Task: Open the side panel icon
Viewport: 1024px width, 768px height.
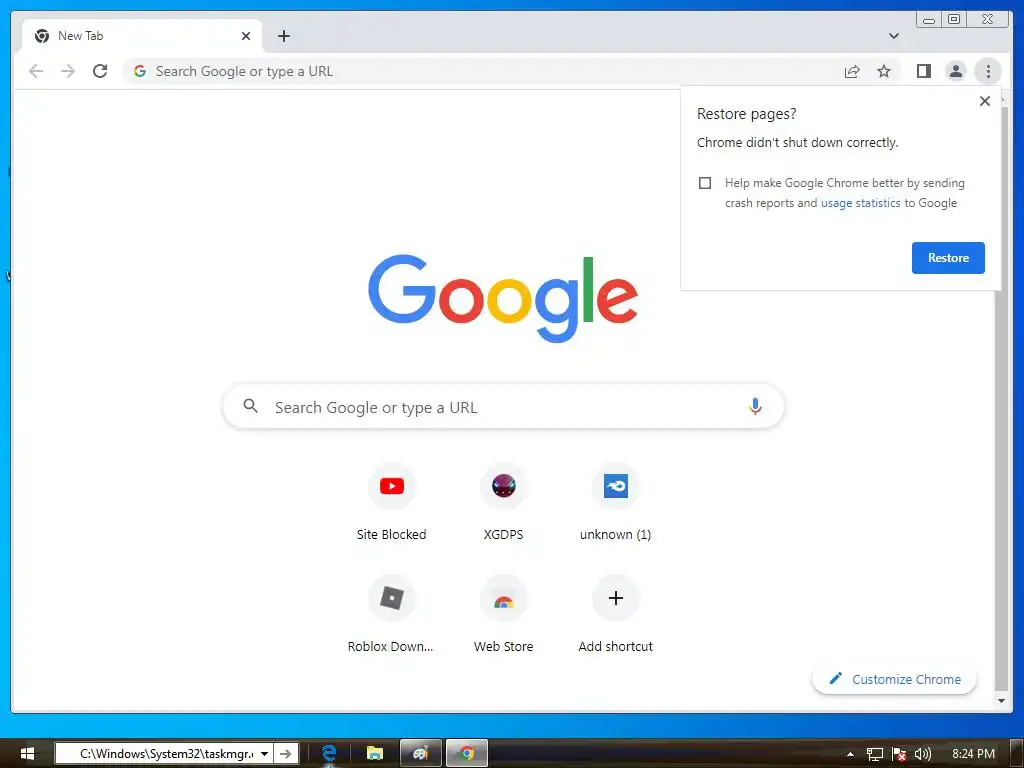Action: tap(923, 71)
